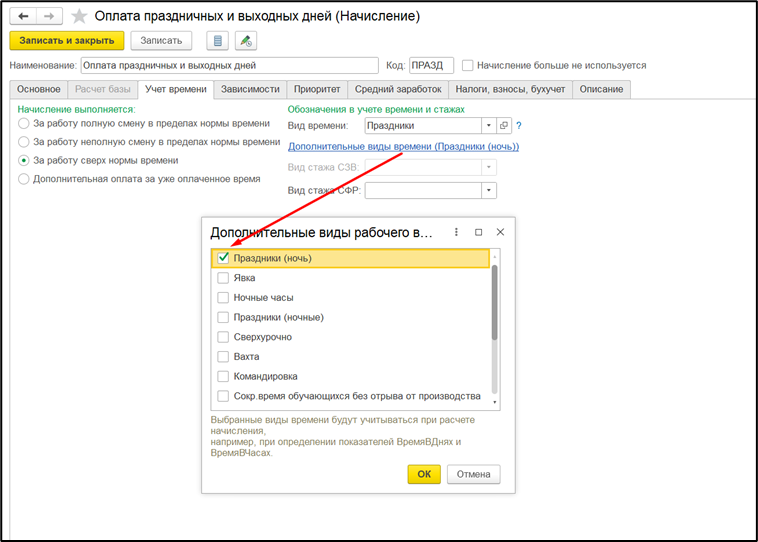
Task: Switch to the Зависимости tab
Action: (x=251, y=89)
